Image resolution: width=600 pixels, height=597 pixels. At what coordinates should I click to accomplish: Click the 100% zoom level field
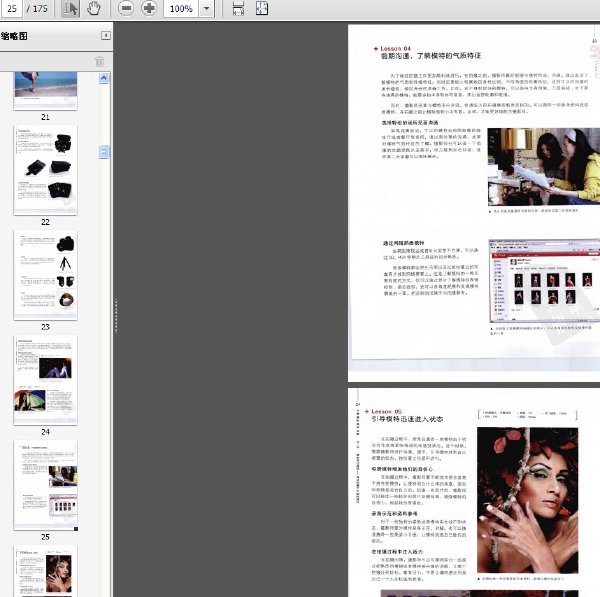tap(181, 8)
